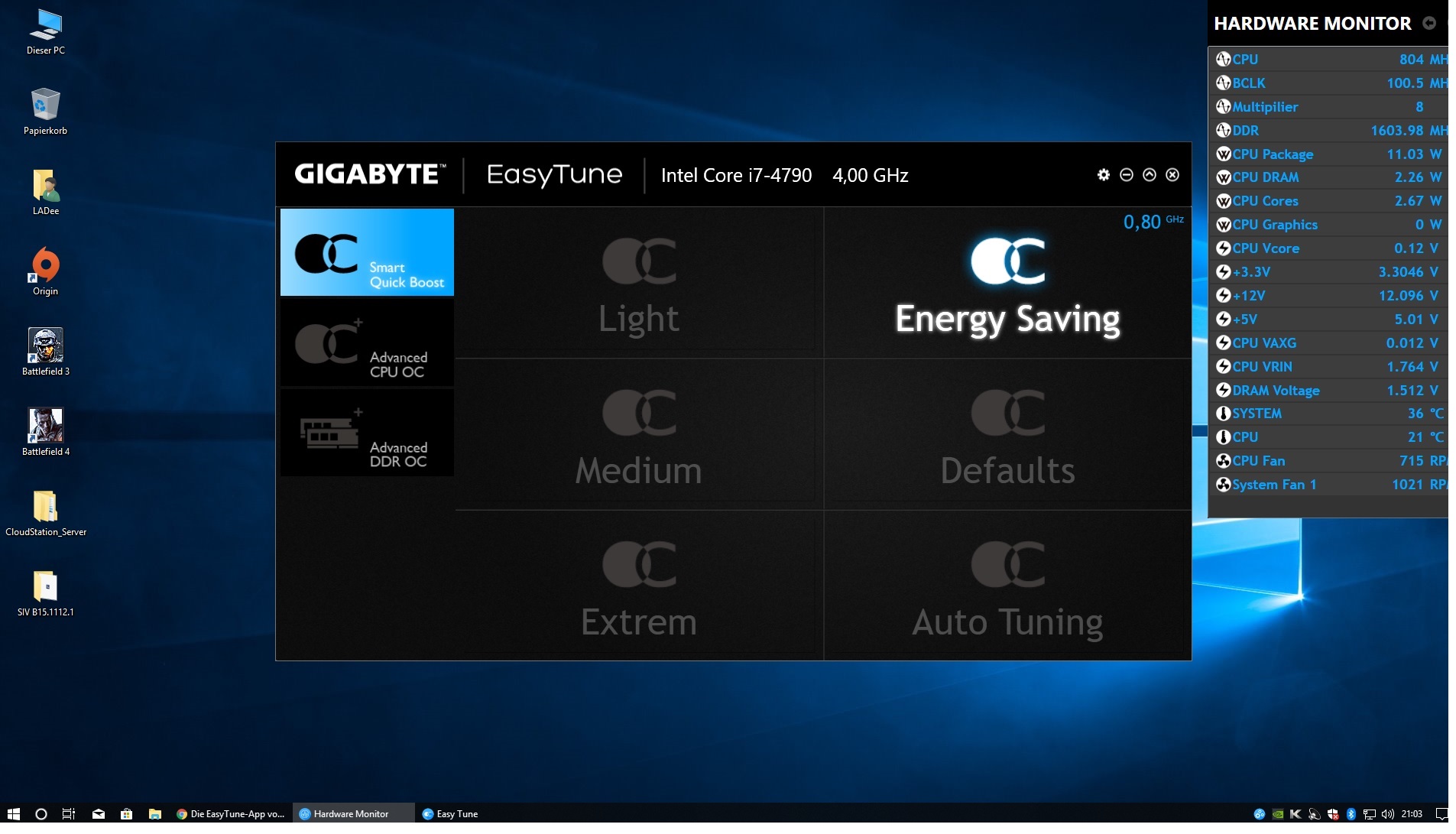Select CPU Graphics power row
Screen dimensions: 1456x834
point(1330,225)
